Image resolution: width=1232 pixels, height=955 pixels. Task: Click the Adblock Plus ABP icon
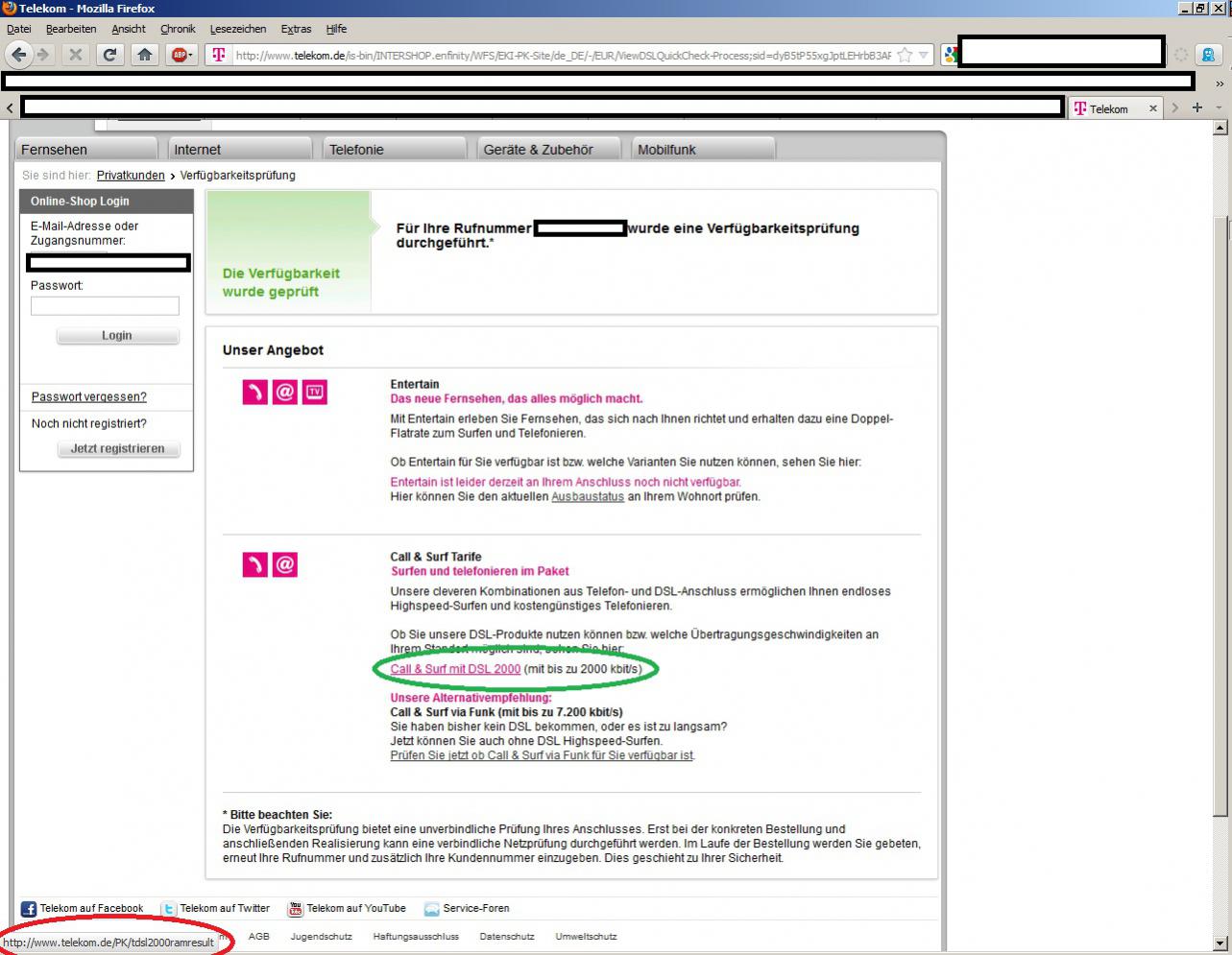coord(181,55)
